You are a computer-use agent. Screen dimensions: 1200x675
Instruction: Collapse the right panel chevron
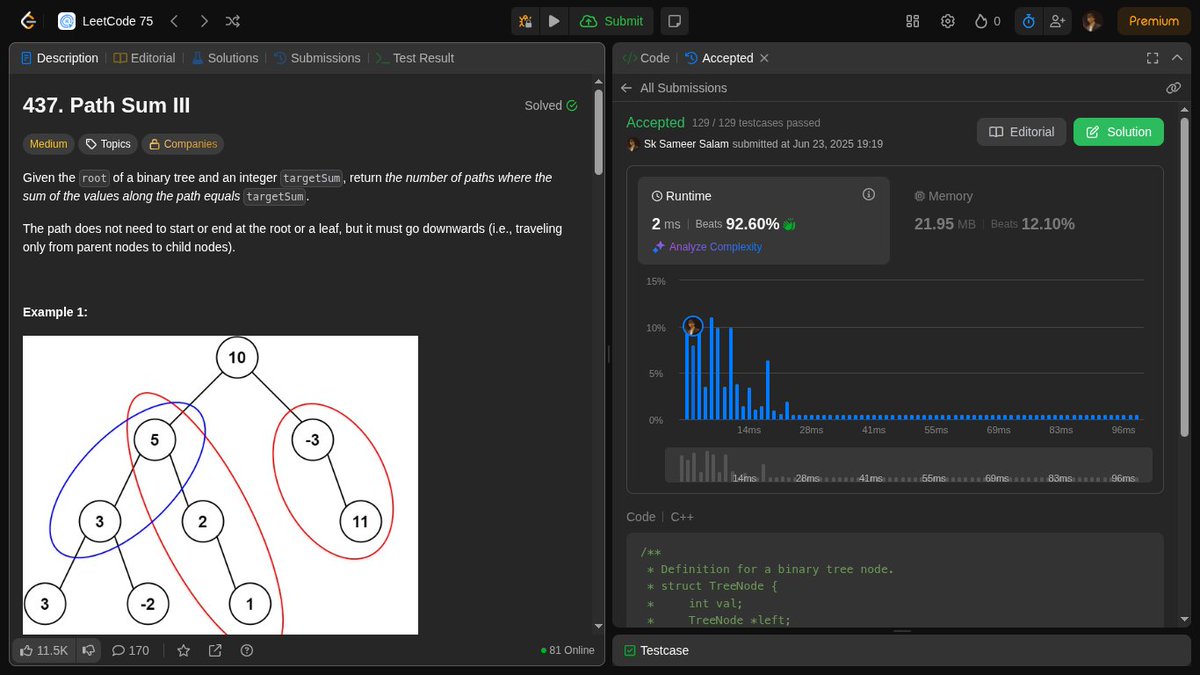[1177, 58]
